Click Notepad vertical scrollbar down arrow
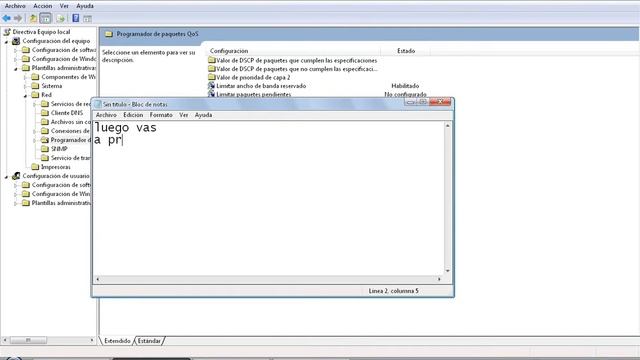The width and height of the screenshot is (640, 360). [448, 271]
